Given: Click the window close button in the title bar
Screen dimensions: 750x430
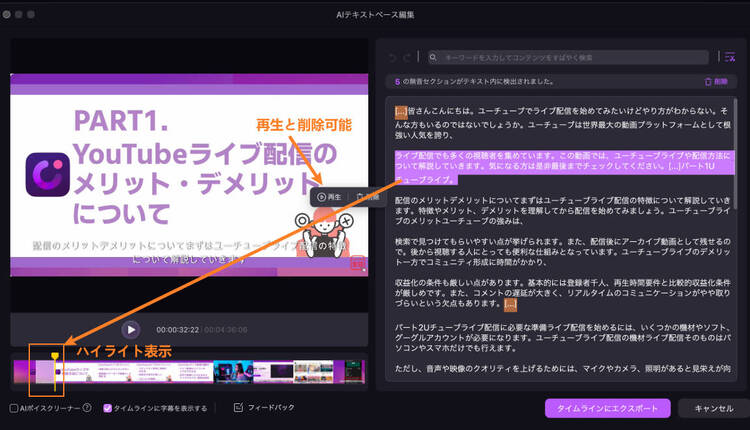Looking at the screenshot, I should (x=7, y=14).
